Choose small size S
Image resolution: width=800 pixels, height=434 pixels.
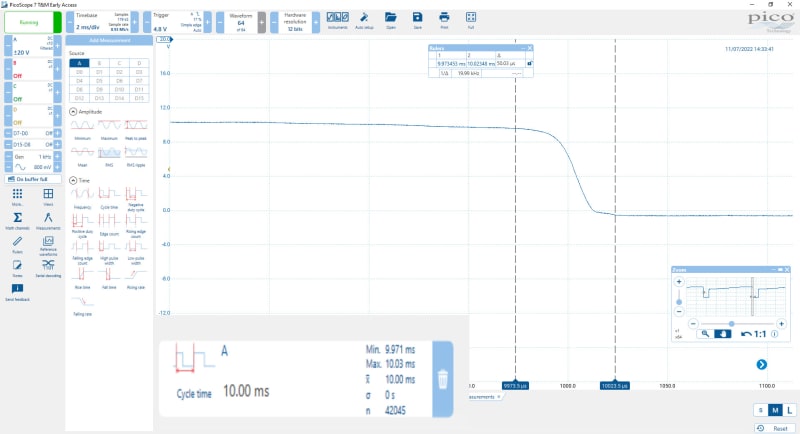click(x=761, y=410)
